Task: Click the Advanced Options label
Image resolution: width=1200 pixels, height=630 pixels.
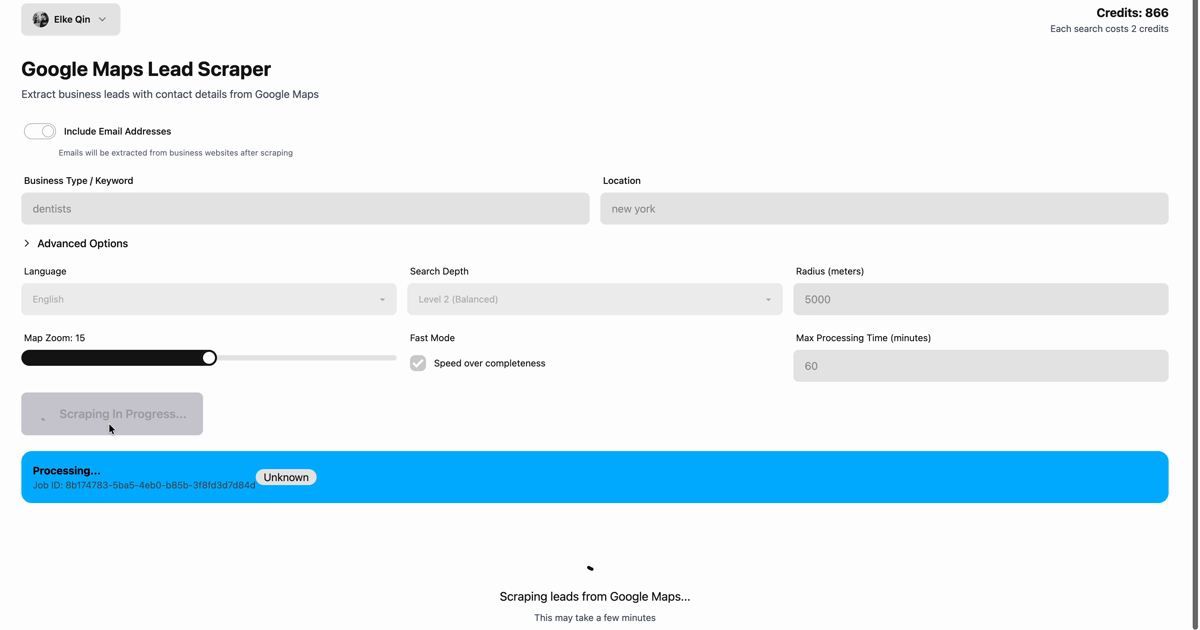Action: point(82,243)
